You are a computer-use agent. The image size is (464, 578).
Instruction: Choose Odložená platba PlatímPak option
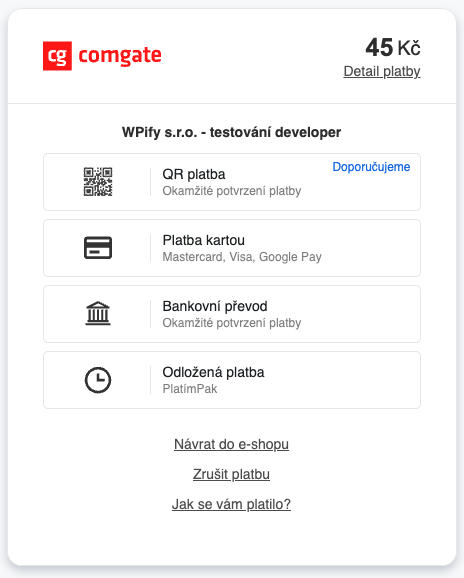pyautogui.click(x=232, y=380)
